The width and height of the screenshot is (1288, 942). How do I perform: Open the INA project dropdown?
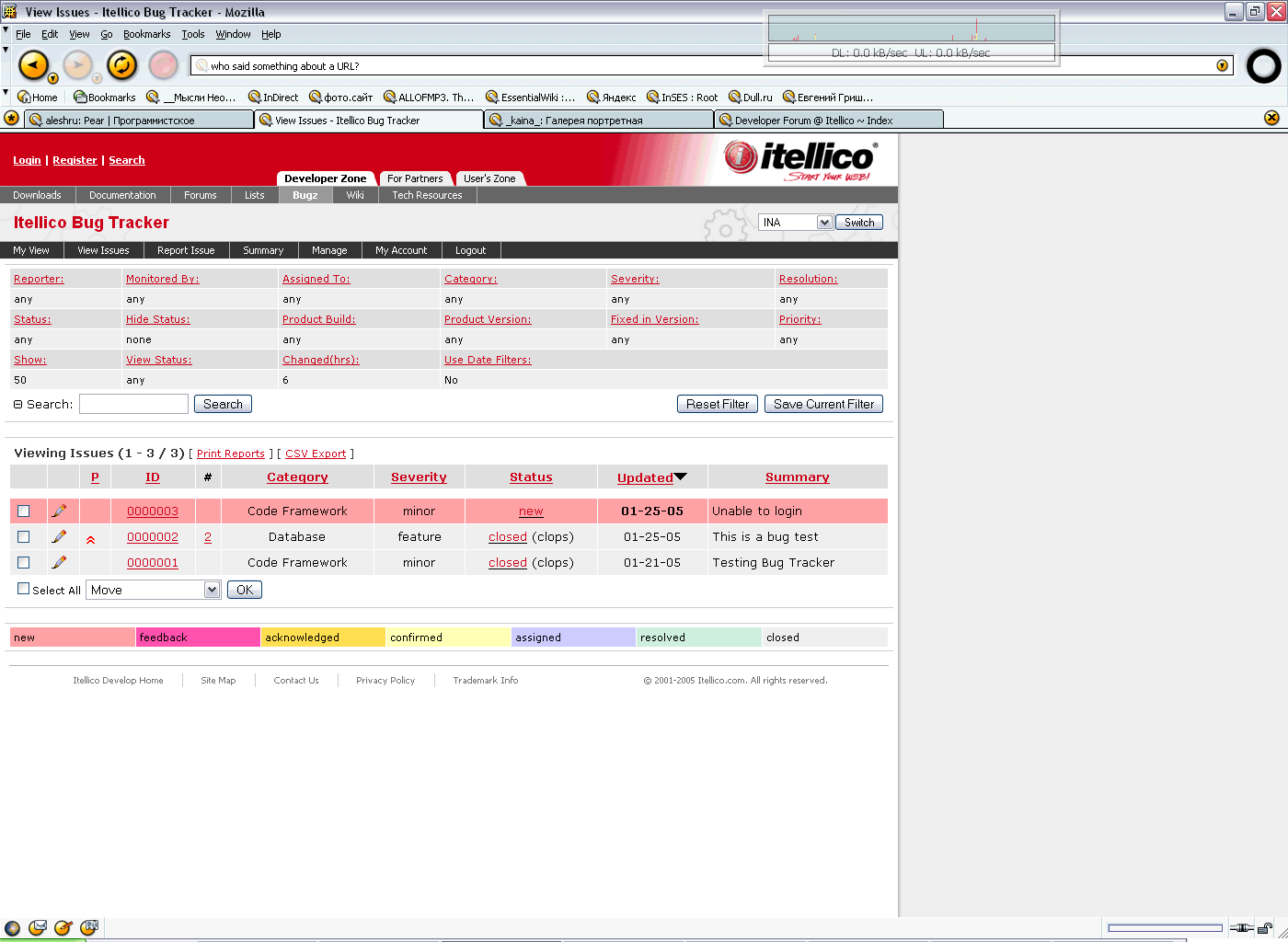(x=796, y=223)
